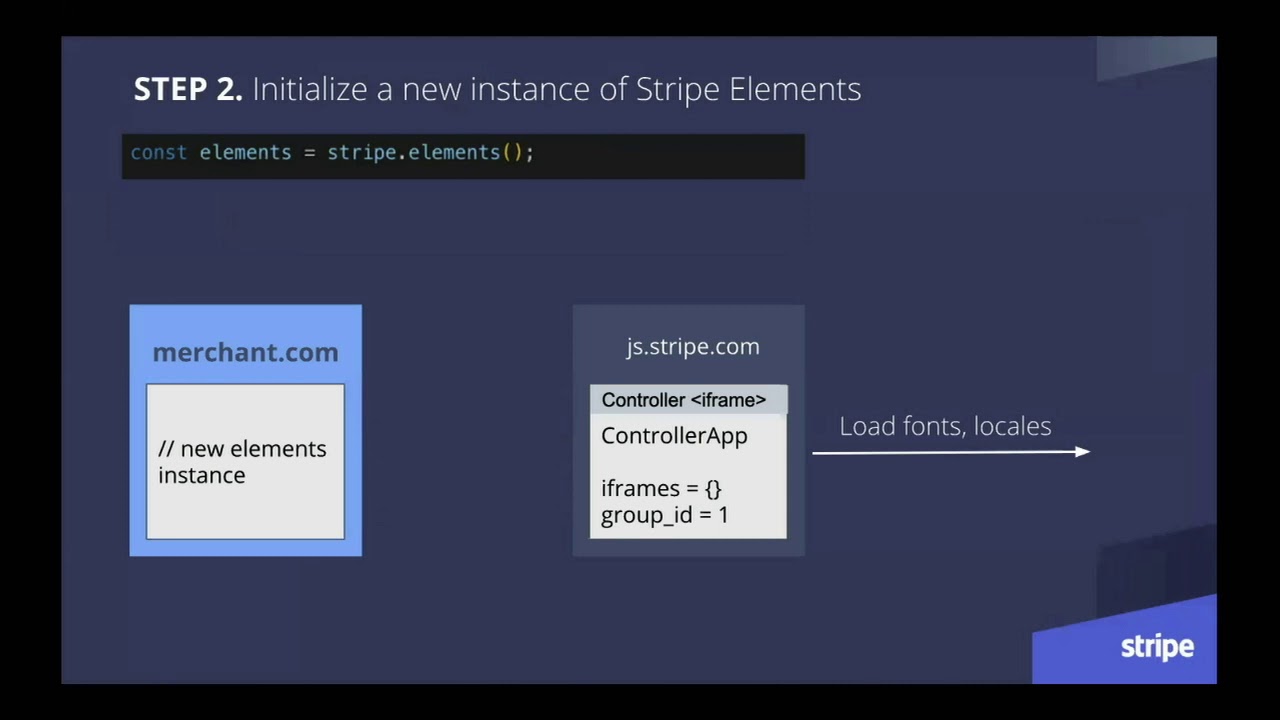Click the 'group_id = 1' line

pyautogui.click(x=664, y=515)
